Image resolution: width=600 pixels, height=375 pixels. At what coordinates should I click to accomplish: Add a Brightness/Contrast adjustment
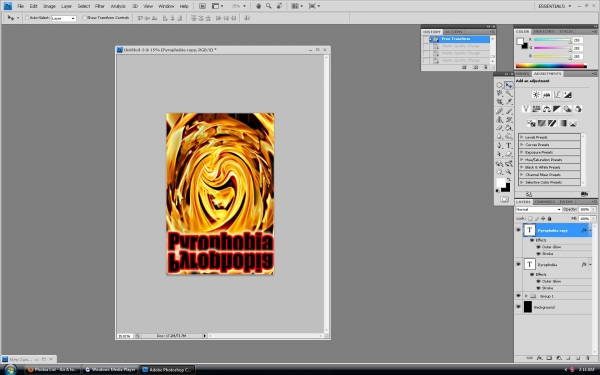(536, 95)
